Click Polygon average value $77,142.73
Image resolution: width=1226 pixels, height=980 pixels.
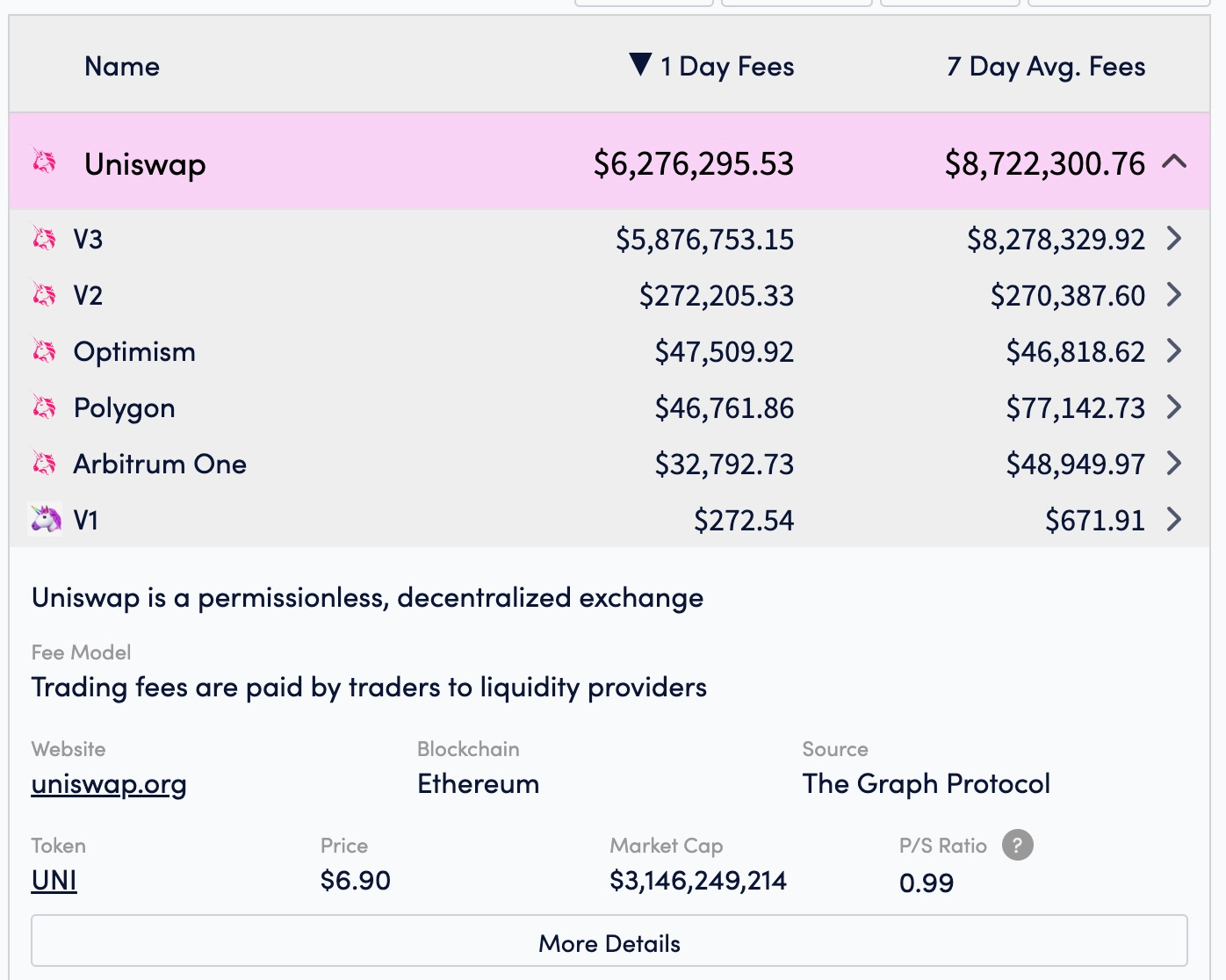pos(1076,408)
